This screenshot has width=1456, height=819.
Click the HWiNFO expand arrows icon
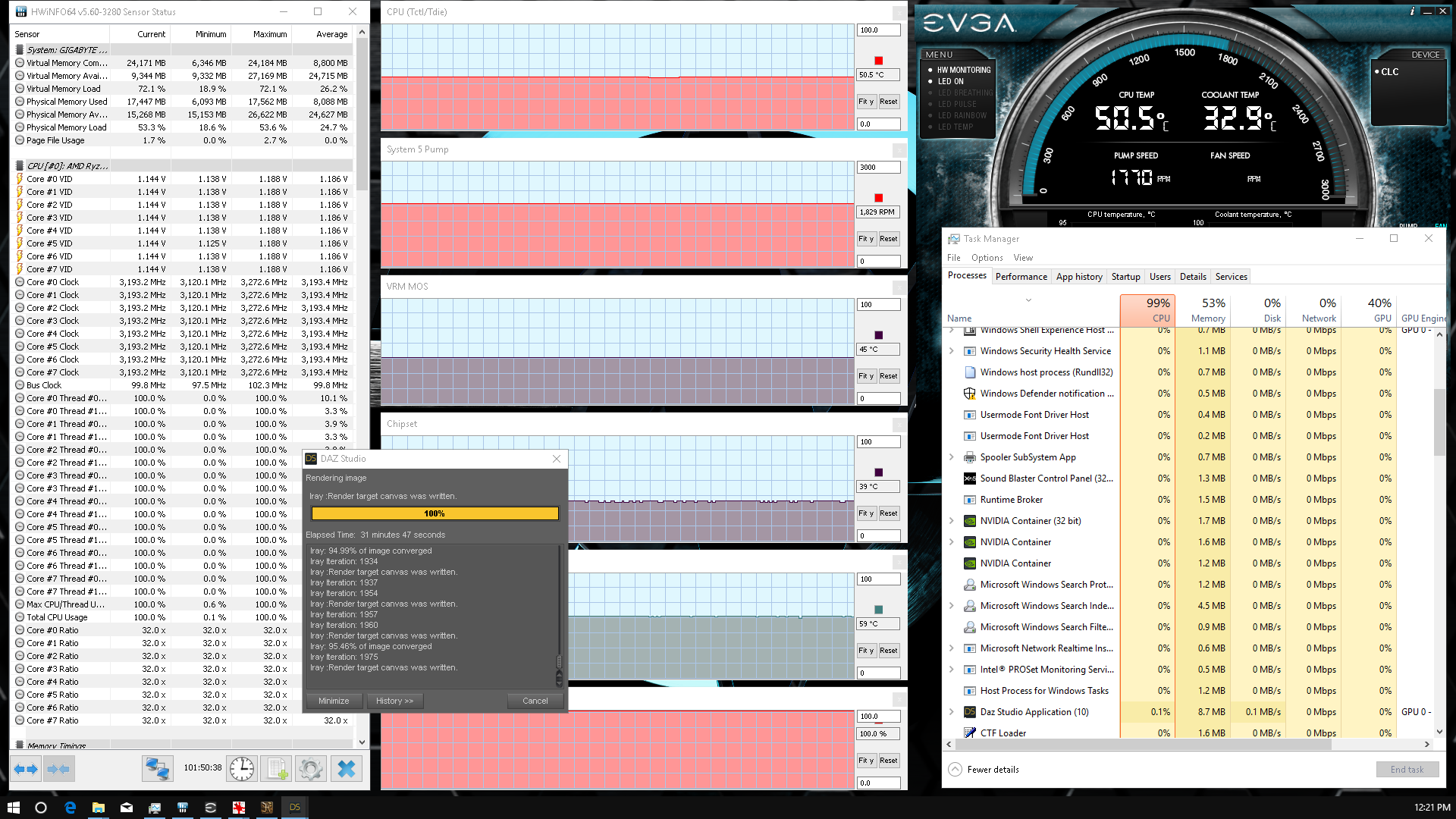26,769
